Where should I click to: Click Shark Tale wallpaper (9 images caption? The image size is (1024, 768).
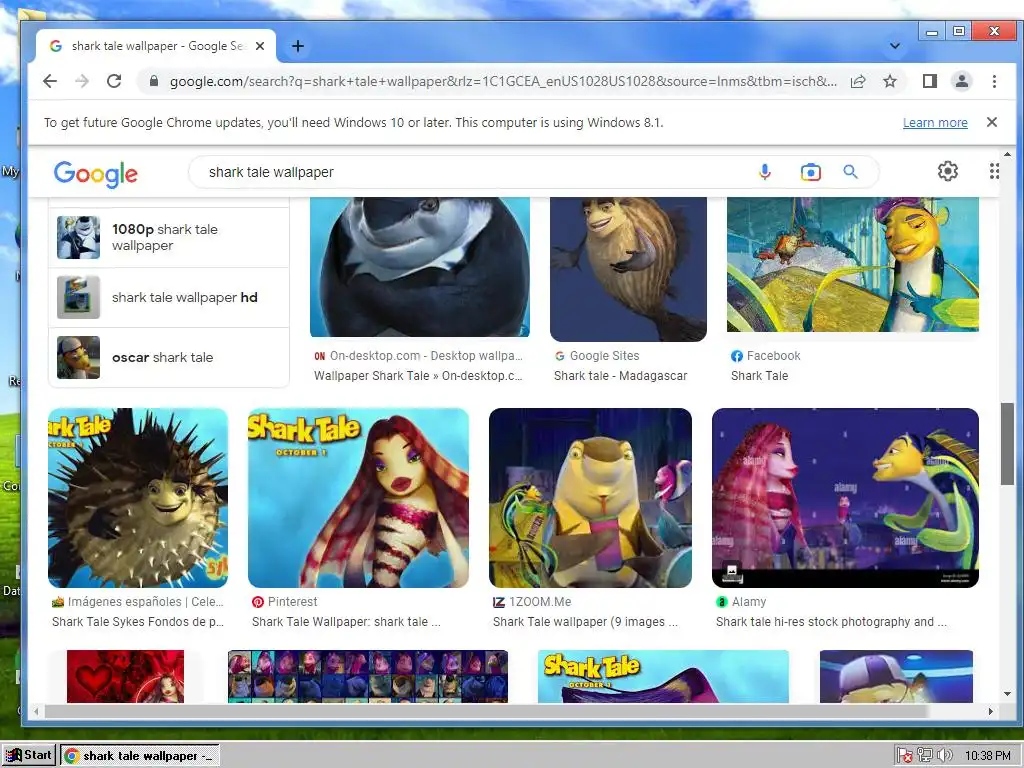tap(585, 622)
